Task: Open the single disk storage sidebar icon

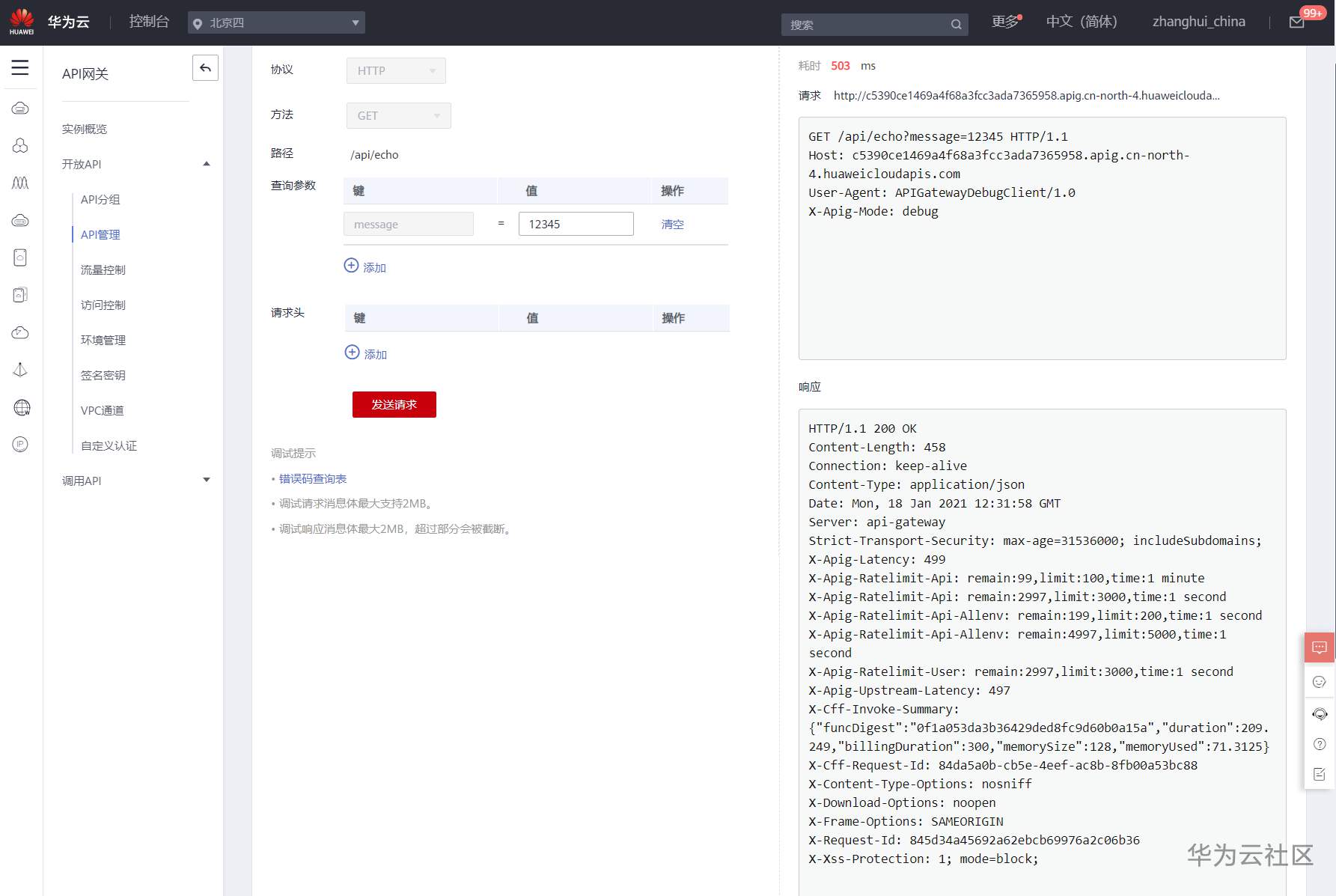Action: [20, 257]
